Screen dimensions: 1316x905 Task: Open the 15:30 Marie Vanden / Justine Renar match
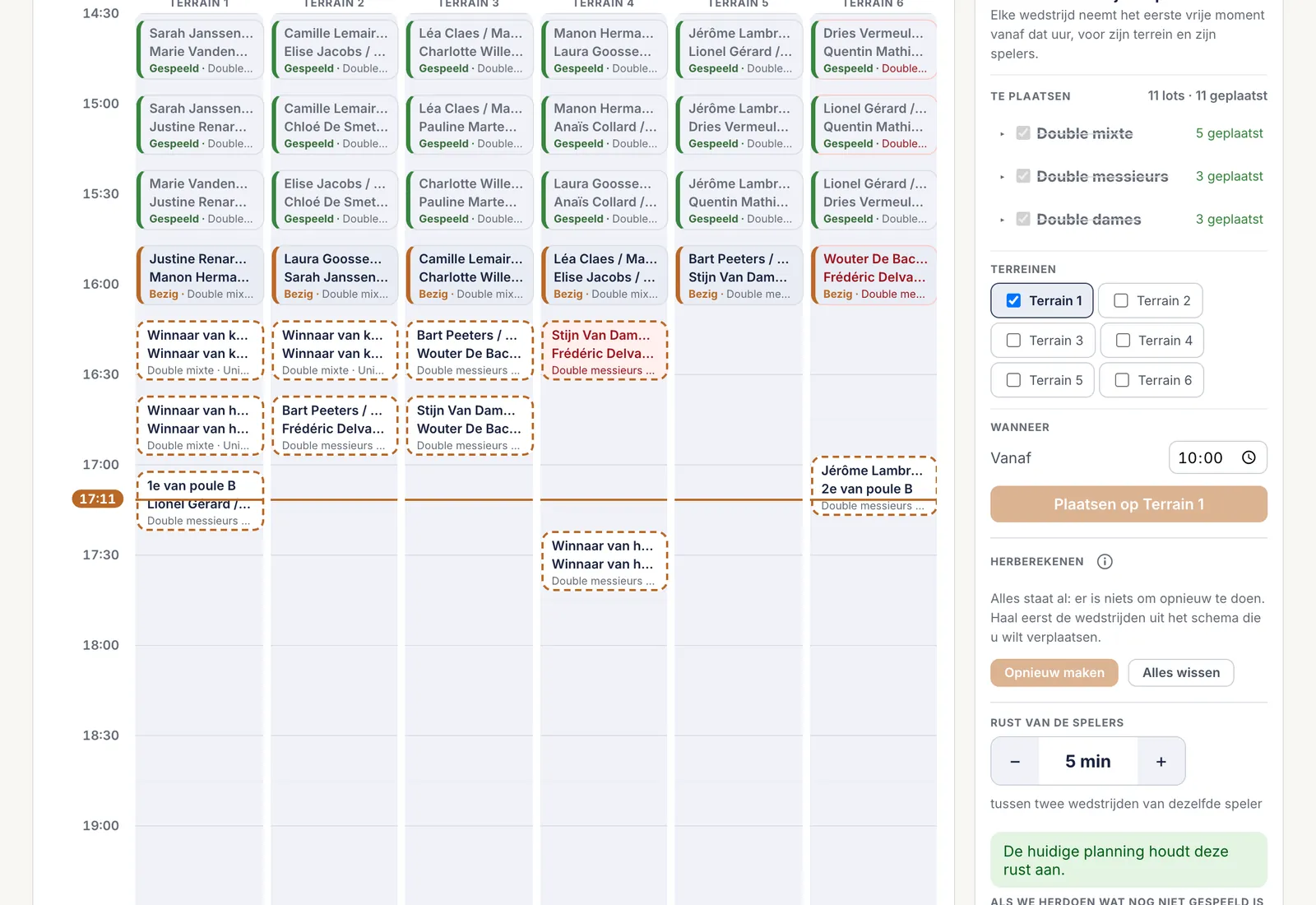point(200,200)
